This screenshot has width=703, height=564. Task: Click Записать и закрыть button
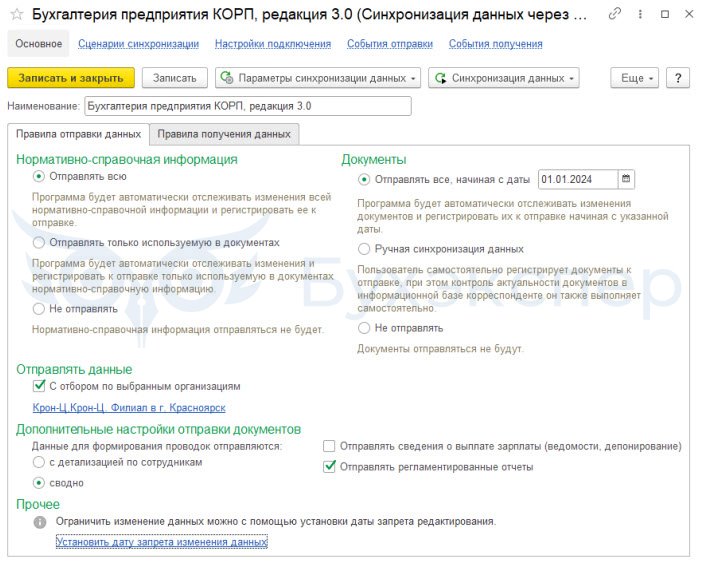click(x=71, y=78)
